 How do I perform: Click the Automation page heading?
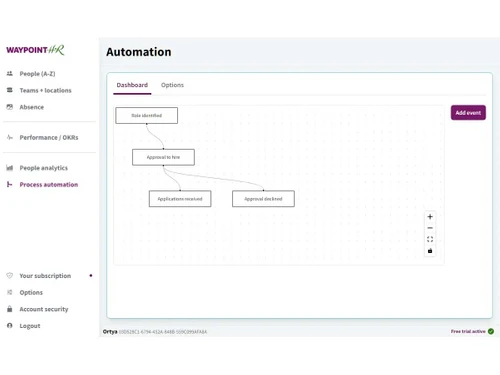tap(139, 52)
